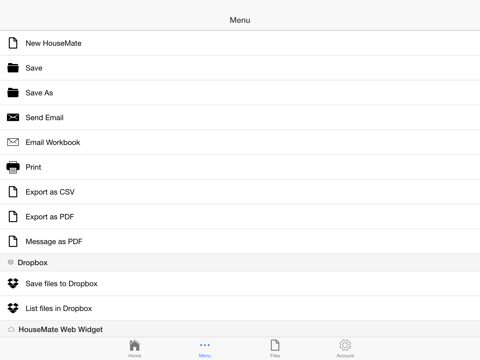Select the Menu tab with three dots
Screen dimensions: 480x360
[205, 348]
